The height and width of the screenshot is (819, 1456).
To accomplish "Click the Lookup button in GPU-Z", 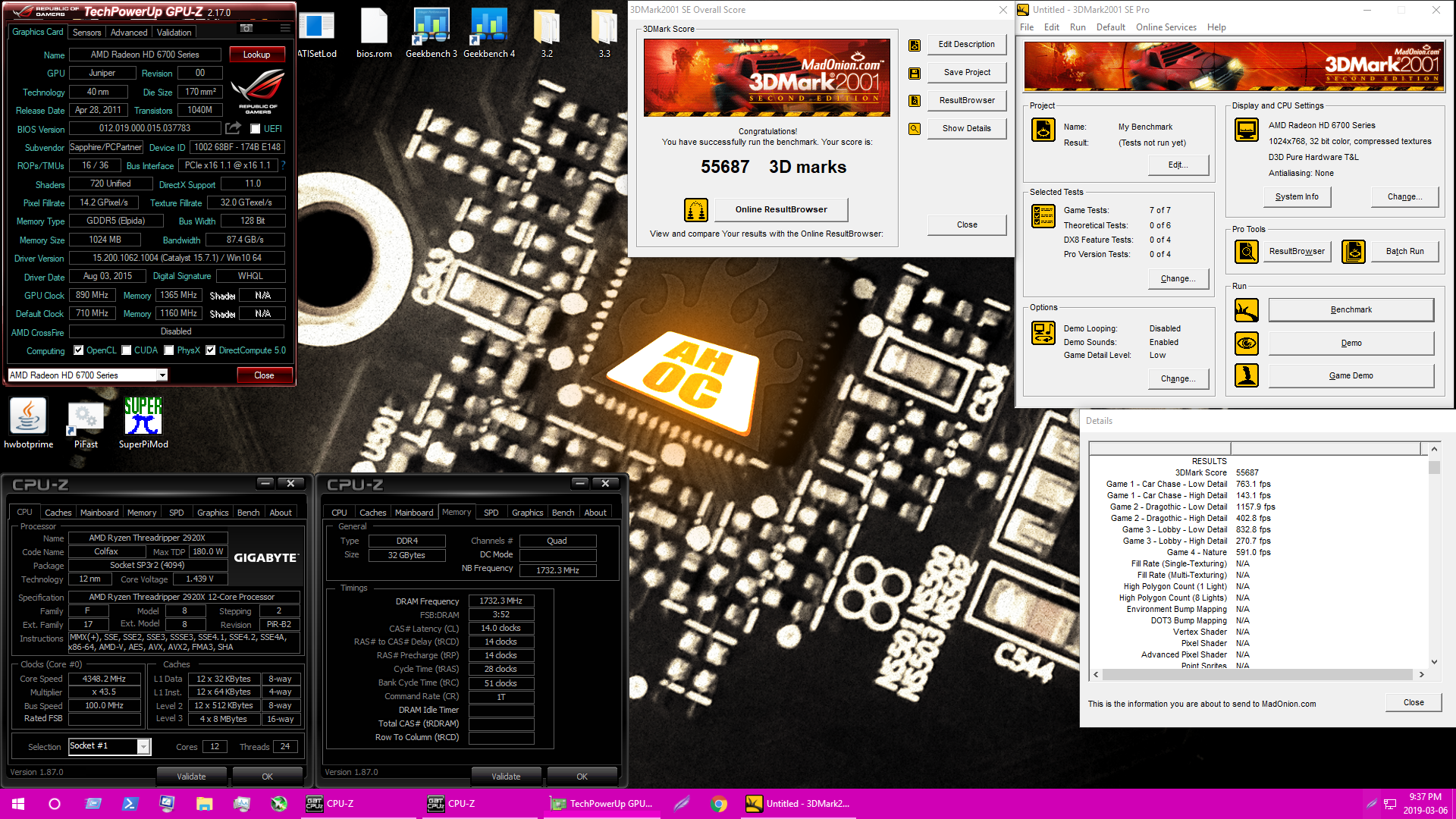I will pyautogui.click(x=256, y=55).
